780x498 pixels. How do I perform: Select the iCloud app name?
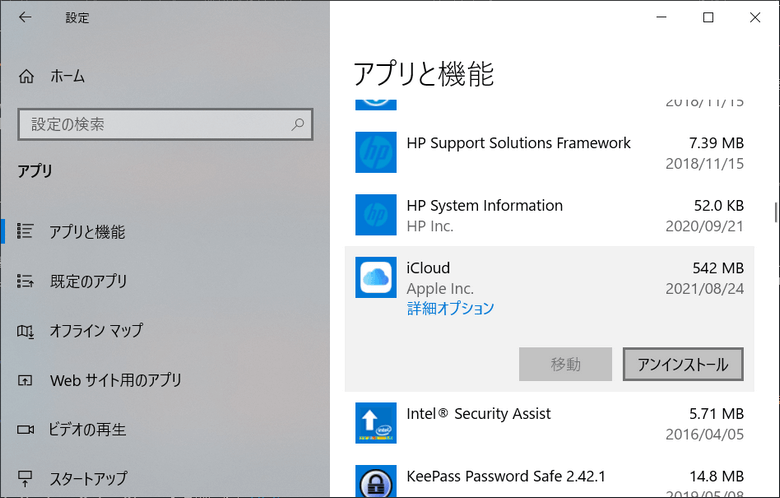tap(428, 268)
